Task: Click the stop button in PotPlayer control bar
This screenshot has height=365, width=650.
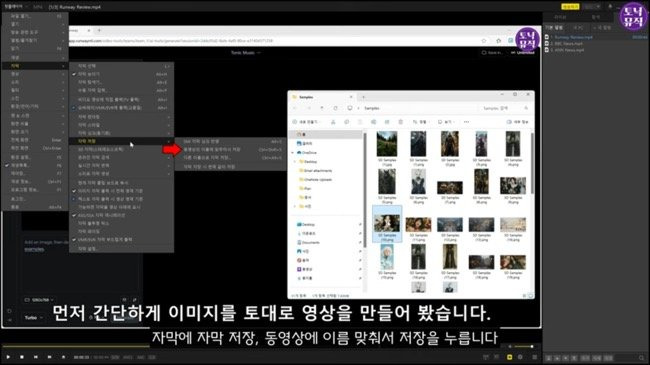Action: pos(22,357)
